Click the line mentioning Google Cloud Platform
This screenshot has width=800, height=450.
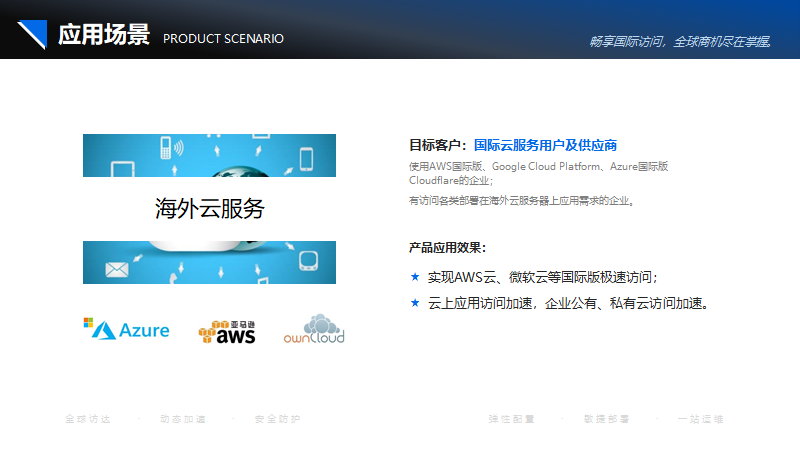point(538,166)
